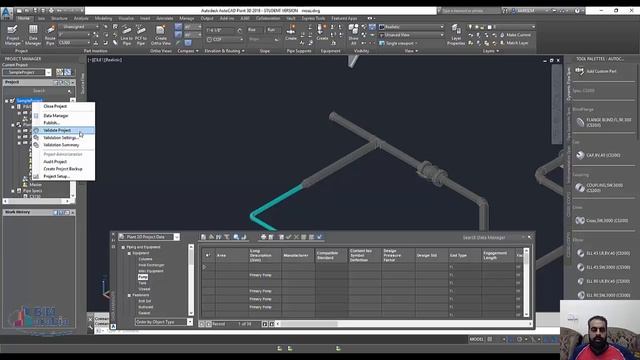Click Create in the Equipment panel
This screenshot has height=360, width=640.
[x=322, y=33]
